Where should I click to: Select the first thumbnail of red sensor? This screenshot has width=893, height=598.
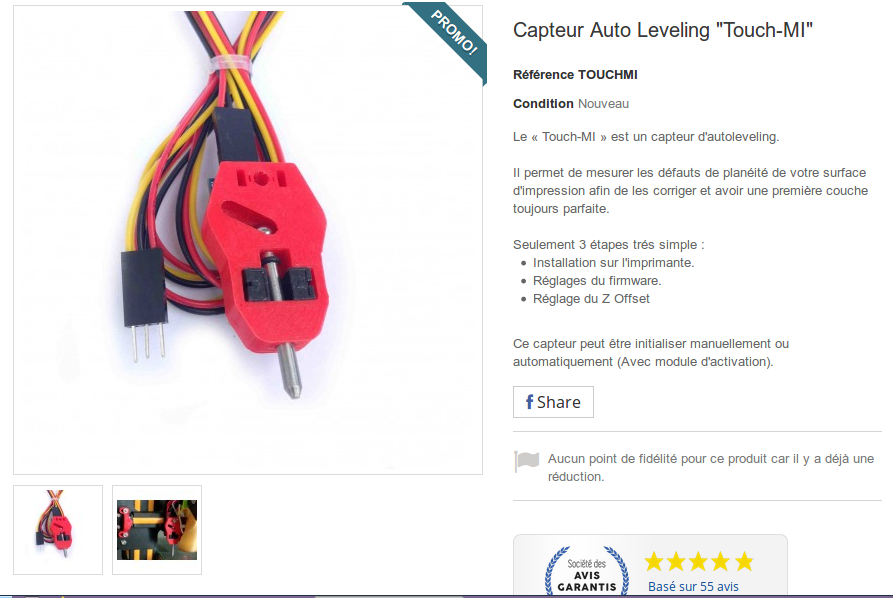pos(58,530)
